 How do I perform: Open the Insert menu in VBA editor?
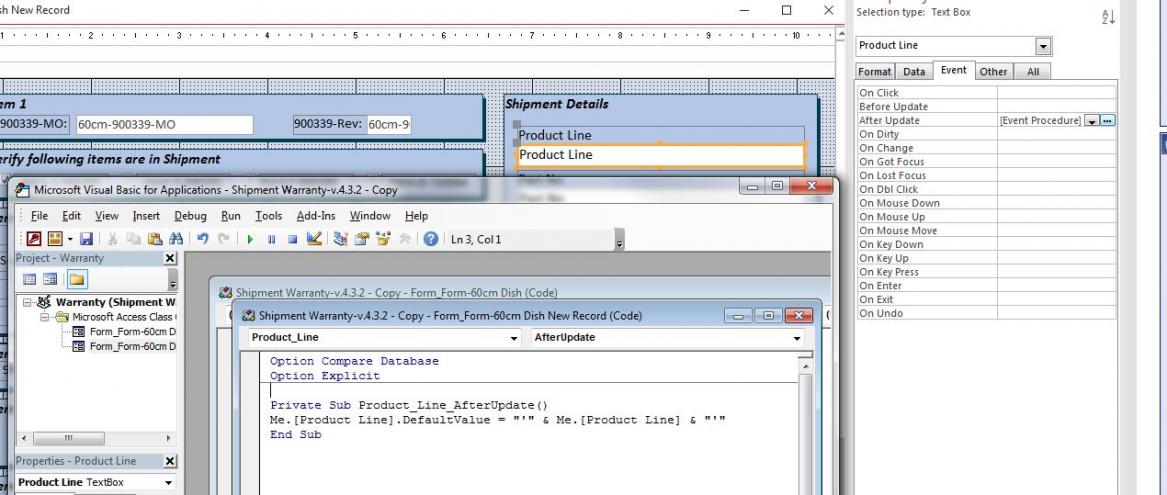click(146, 216)
